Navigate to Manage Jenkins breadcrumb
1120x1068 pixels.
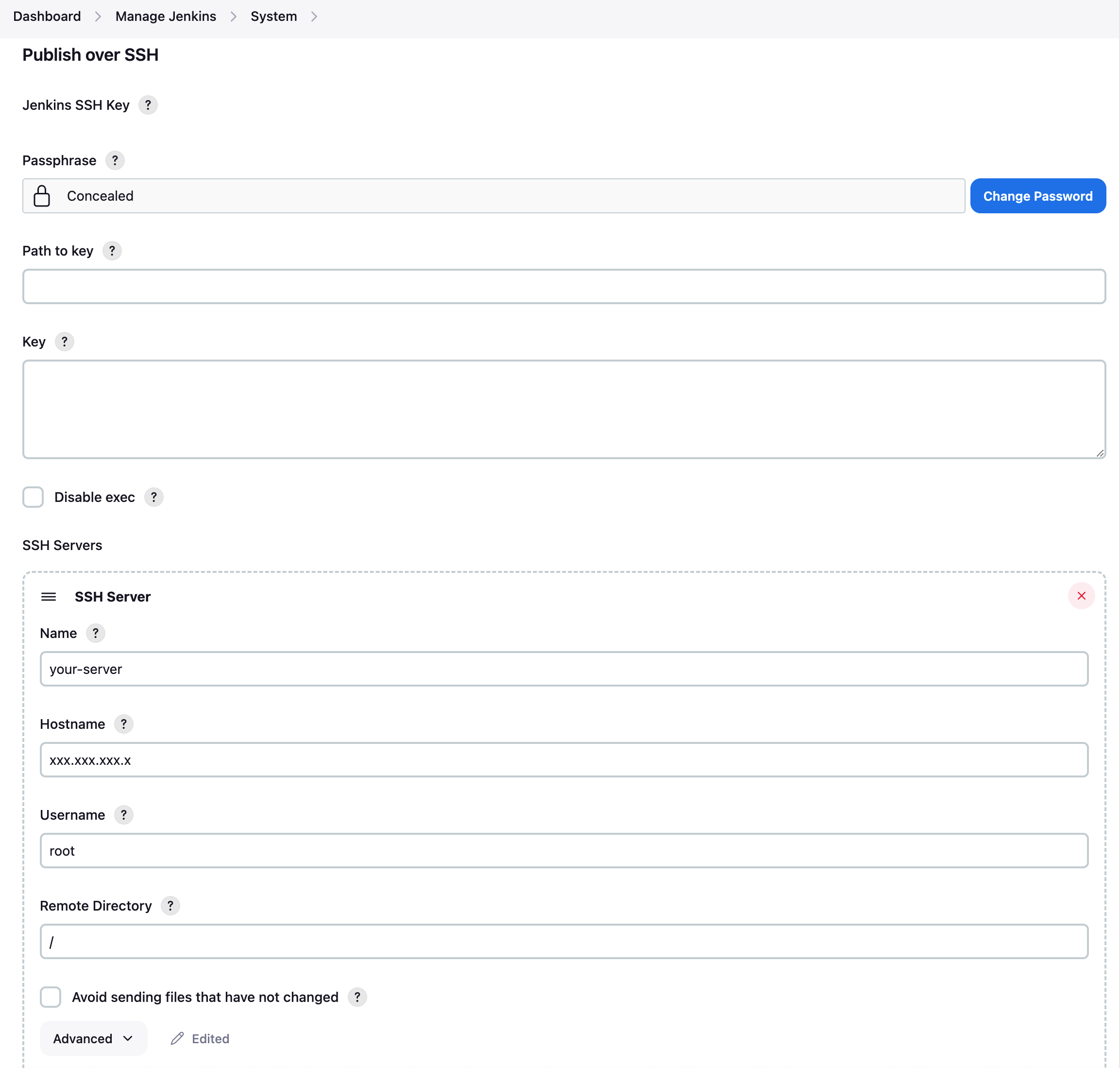pyautogui.click(x=166, y=17)
